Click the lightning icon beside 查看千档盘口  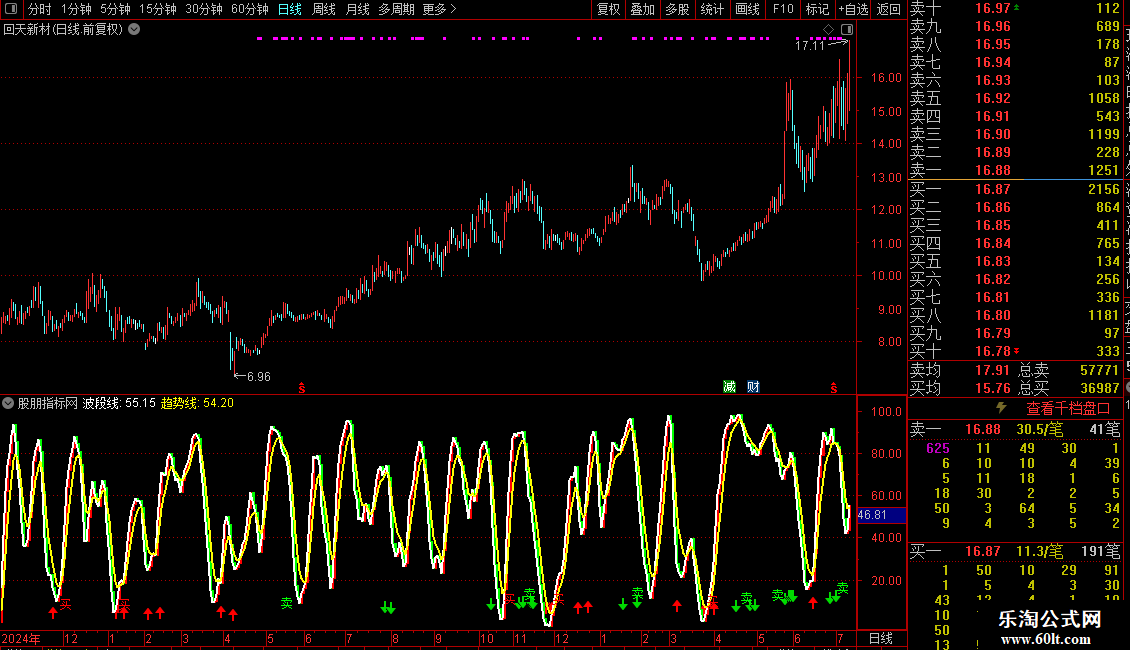click(1001, 408)
